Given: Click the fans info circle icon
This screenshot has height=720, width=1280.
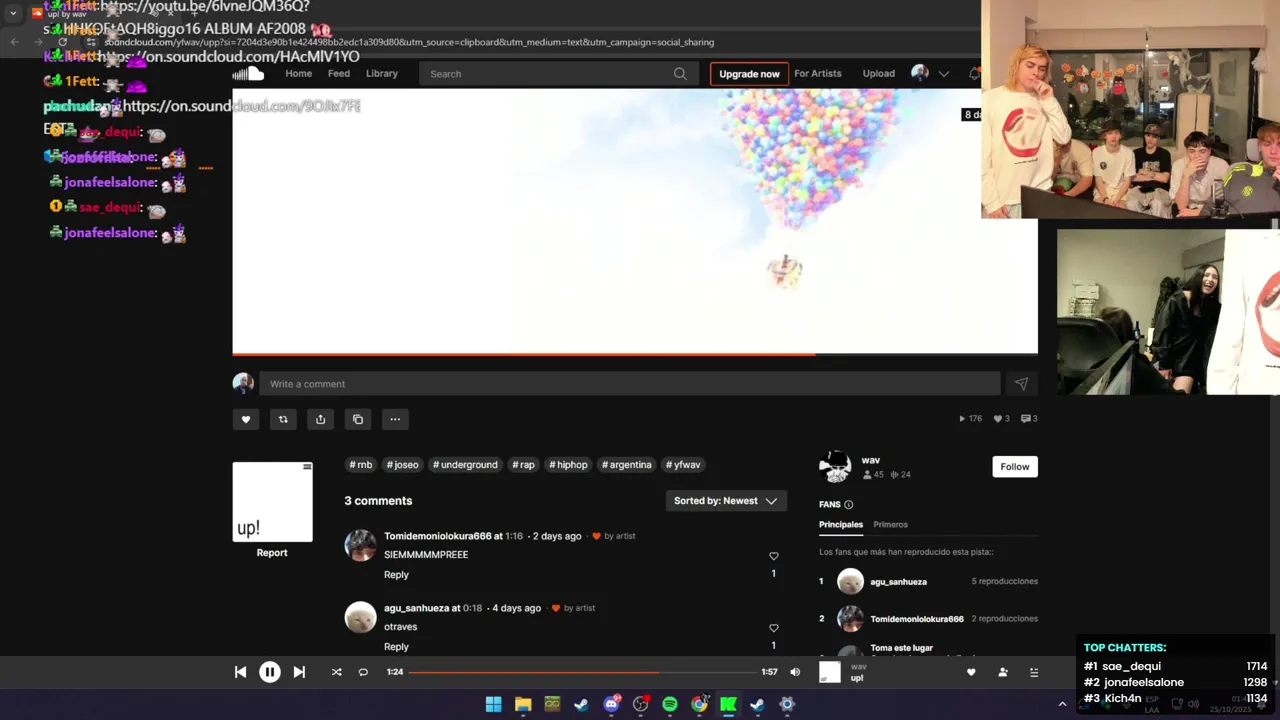Looking at the screenshot, I should click(x=849, y=505).
